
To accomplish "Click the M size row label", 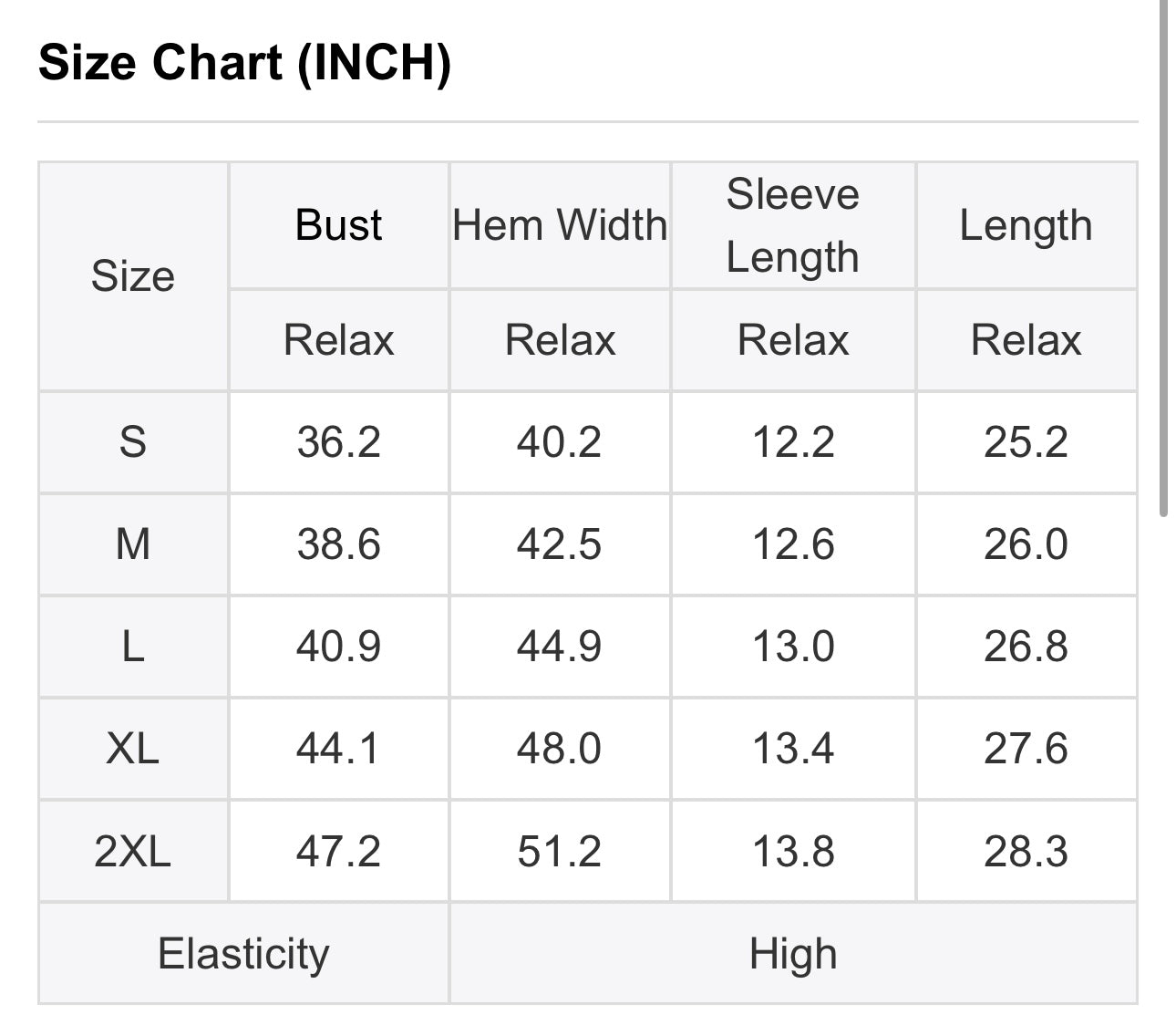I will tap(133, 544).
